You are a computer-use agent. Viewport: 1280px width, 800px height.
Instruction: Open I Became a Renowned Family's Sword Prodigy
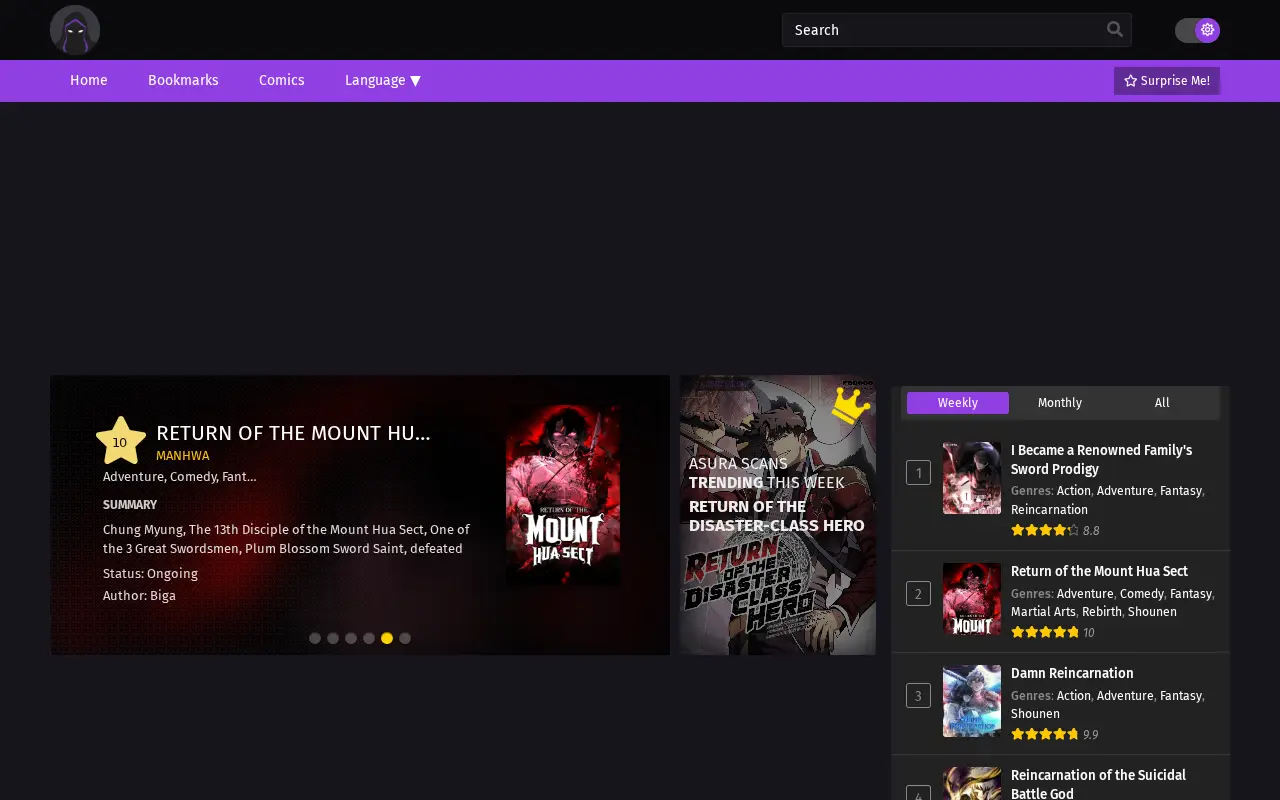coord(1101,460)
